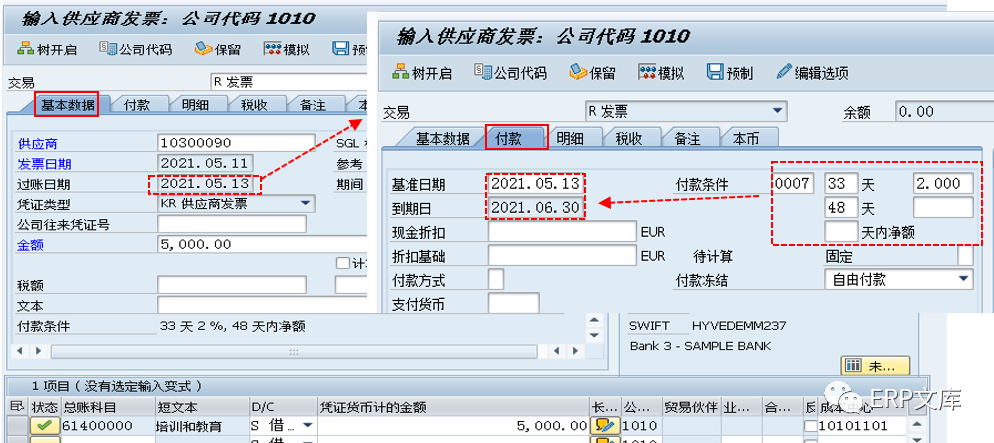Viewport: 994px width, 443px height.
Task: Click 预制 park icon in right window
Action: pyautogui.click(x=715, y=72)
